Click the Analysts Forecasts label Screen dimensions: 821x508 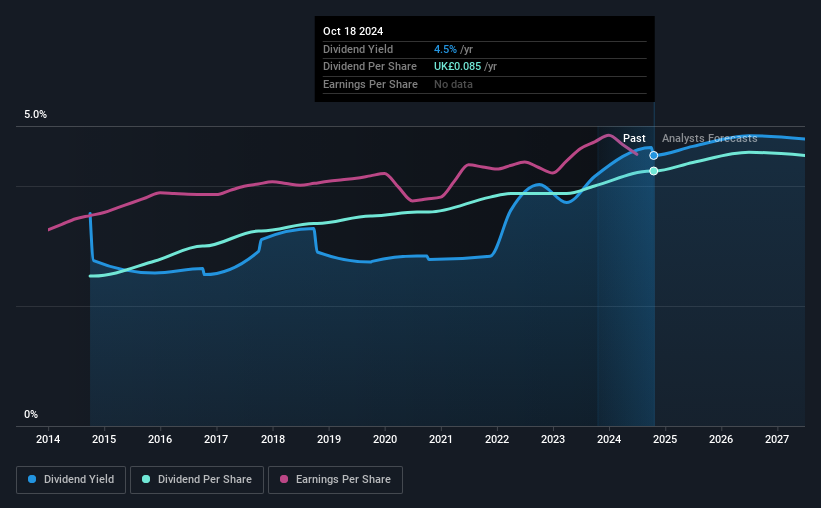709,138
